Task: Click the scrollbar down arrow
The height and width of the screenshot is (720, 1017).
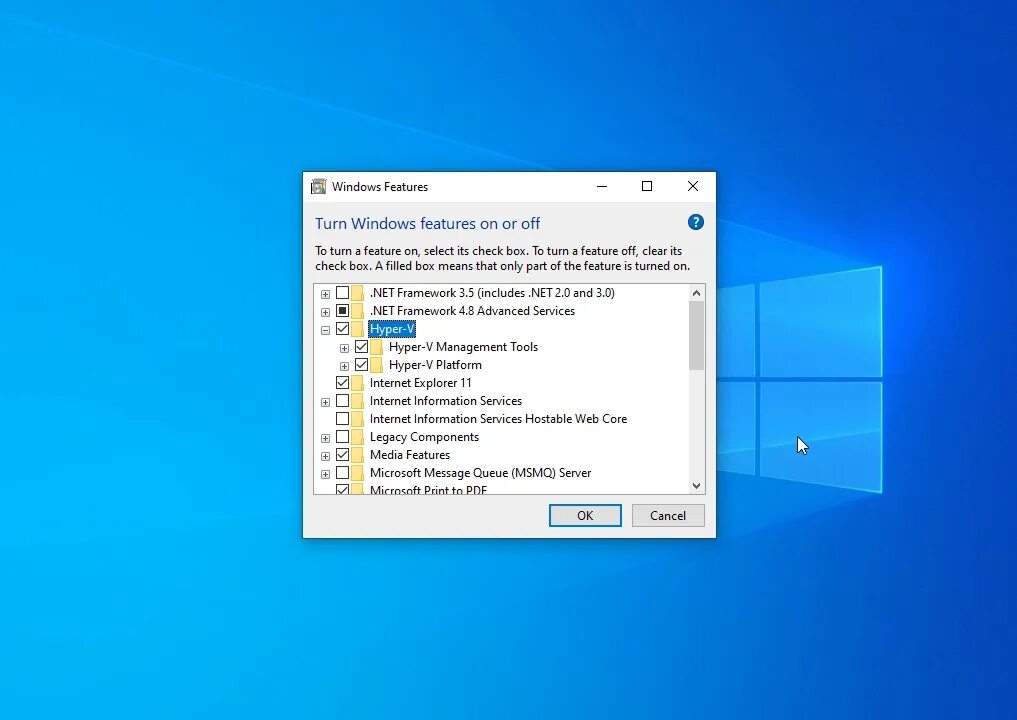Action: pyautogui.click(x=697, y=486)
